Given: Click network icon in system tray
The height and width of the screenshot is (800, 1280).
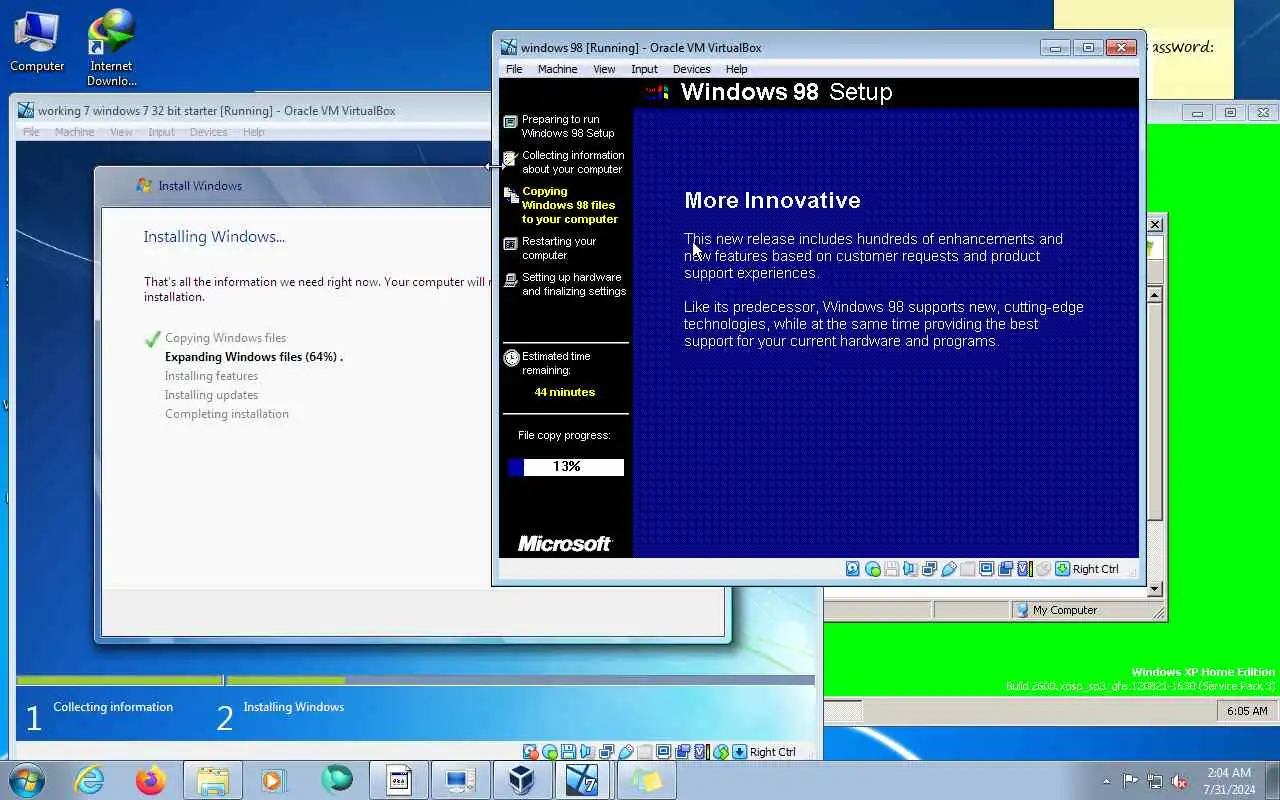Looking at the screenshot, I should [1155, 781].
